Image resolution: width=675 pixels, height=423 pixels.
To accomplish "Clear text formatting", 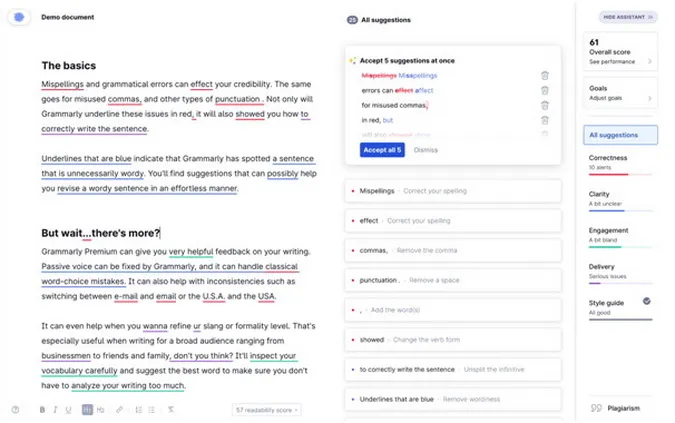I will (x=171, y=410).
